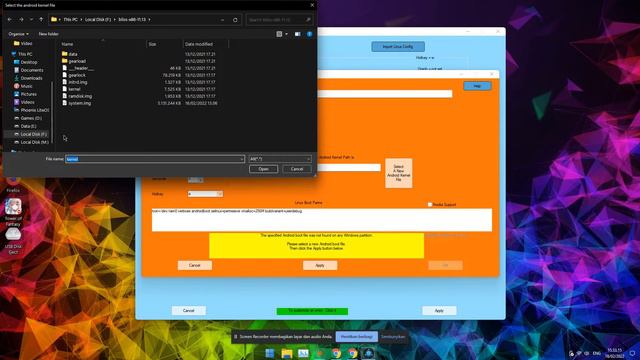Click the Linux Boot Parms text area
This screenshot has height=360, width=640.
322,220
